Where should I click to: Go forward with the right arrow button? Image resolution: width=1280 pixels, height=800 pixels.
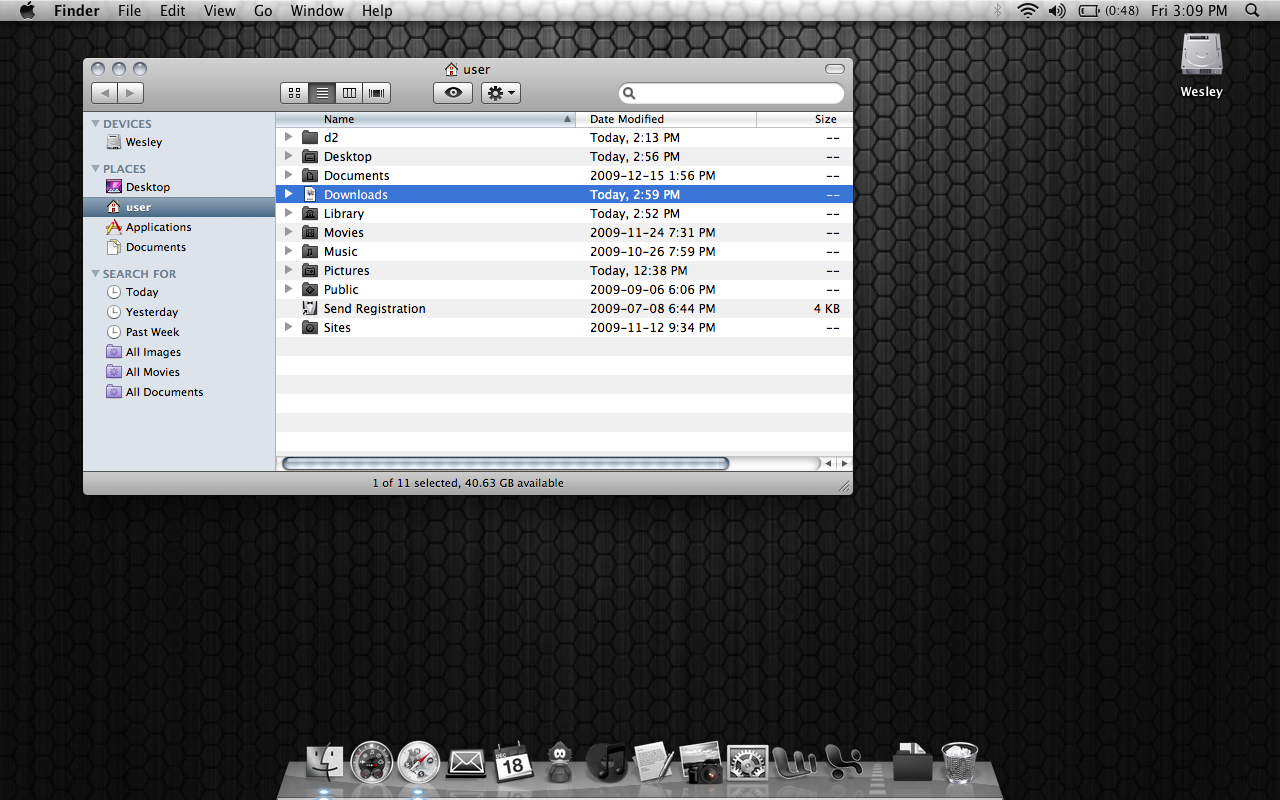point(131,93)
